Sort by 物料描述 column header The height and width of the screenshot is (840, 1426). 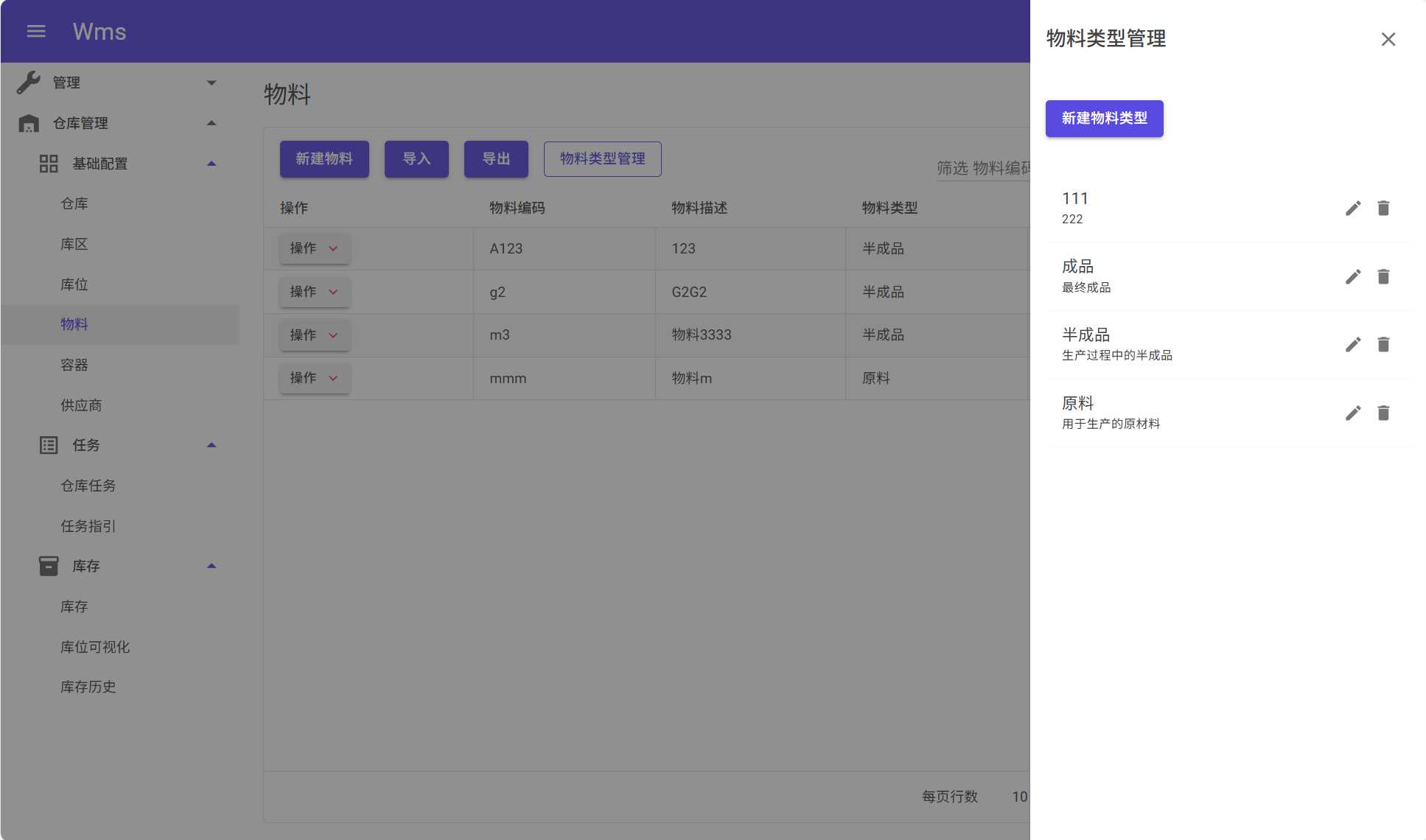tap(699, 208)
